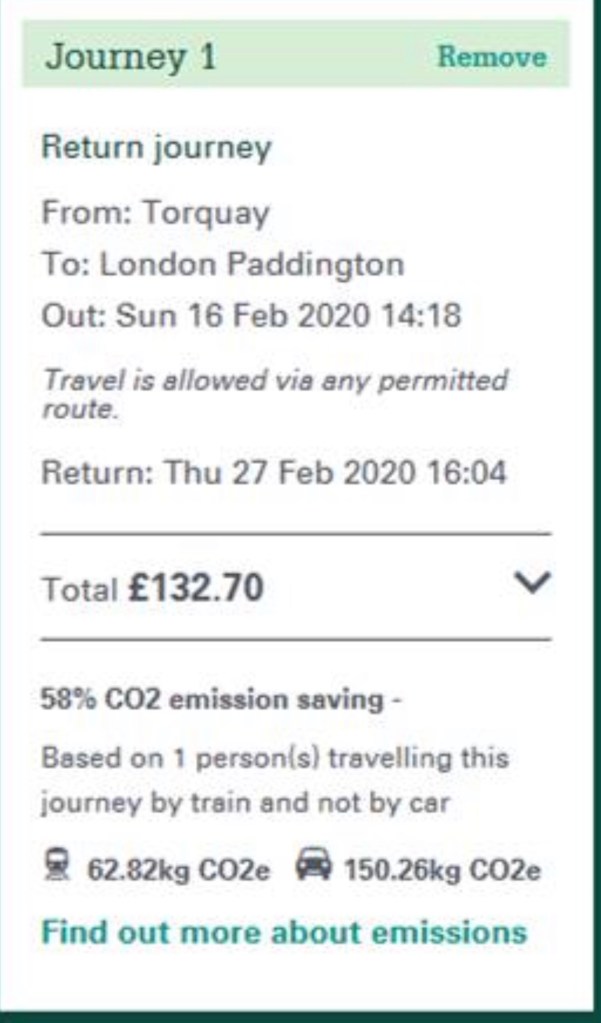Viewport: 601px width, 1023px height.
Task: Click the From: Torquay line
Action: pyautogui.click(x=155, y=213)
